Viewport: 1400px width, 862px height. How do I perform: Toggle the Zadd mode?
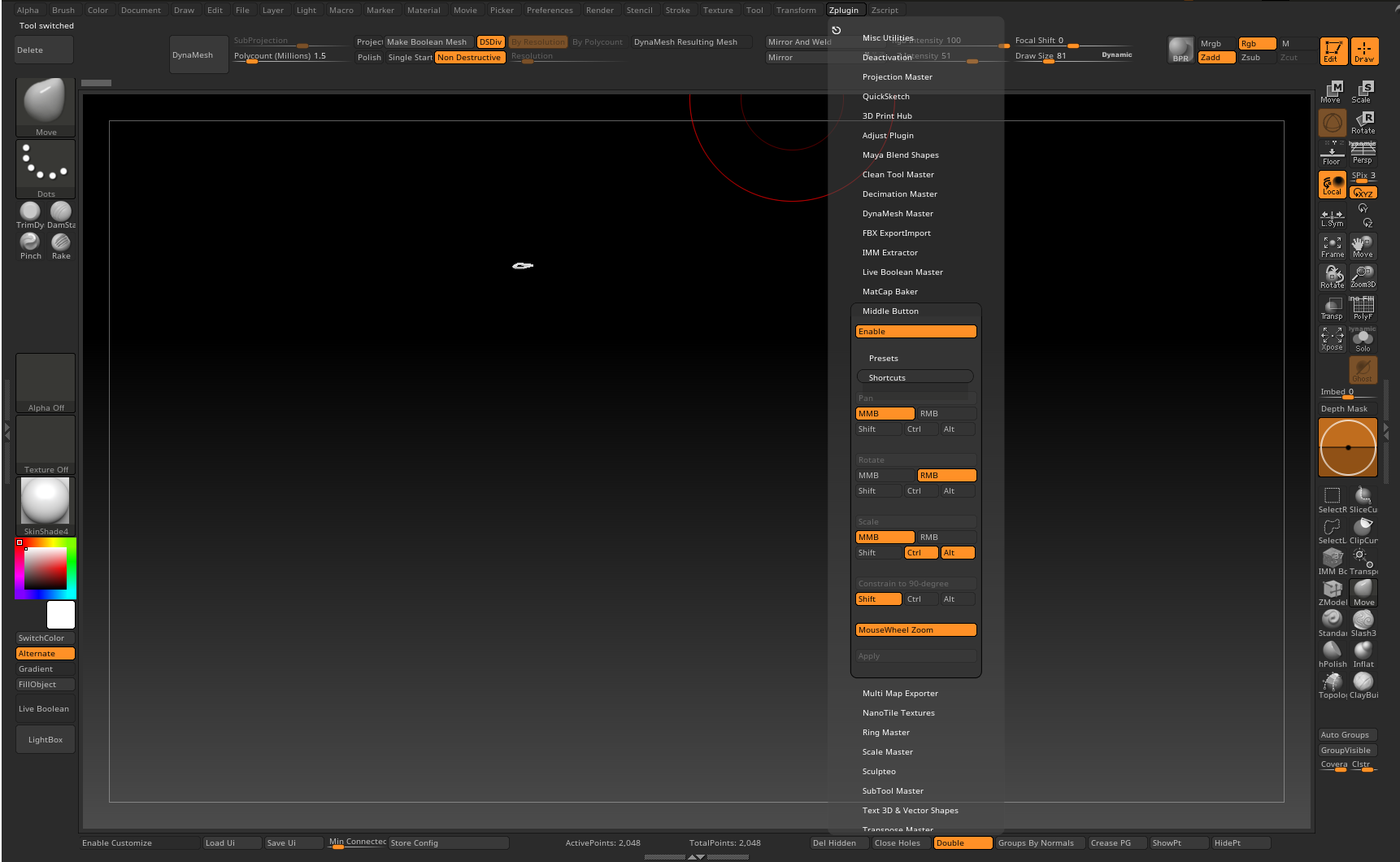click(1217, 58)
